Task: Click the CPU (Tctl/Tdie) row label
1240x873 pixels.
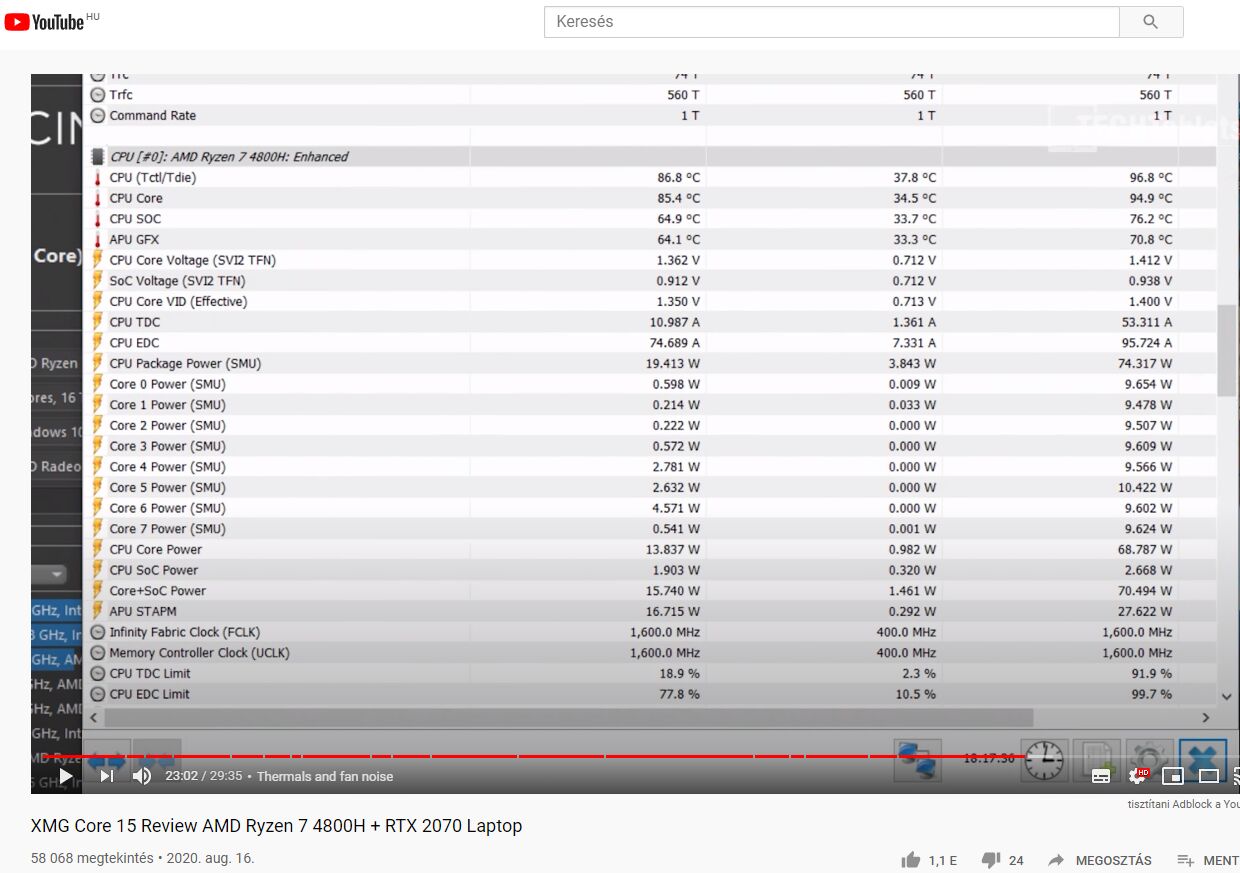Action: [x=153, y=178]
